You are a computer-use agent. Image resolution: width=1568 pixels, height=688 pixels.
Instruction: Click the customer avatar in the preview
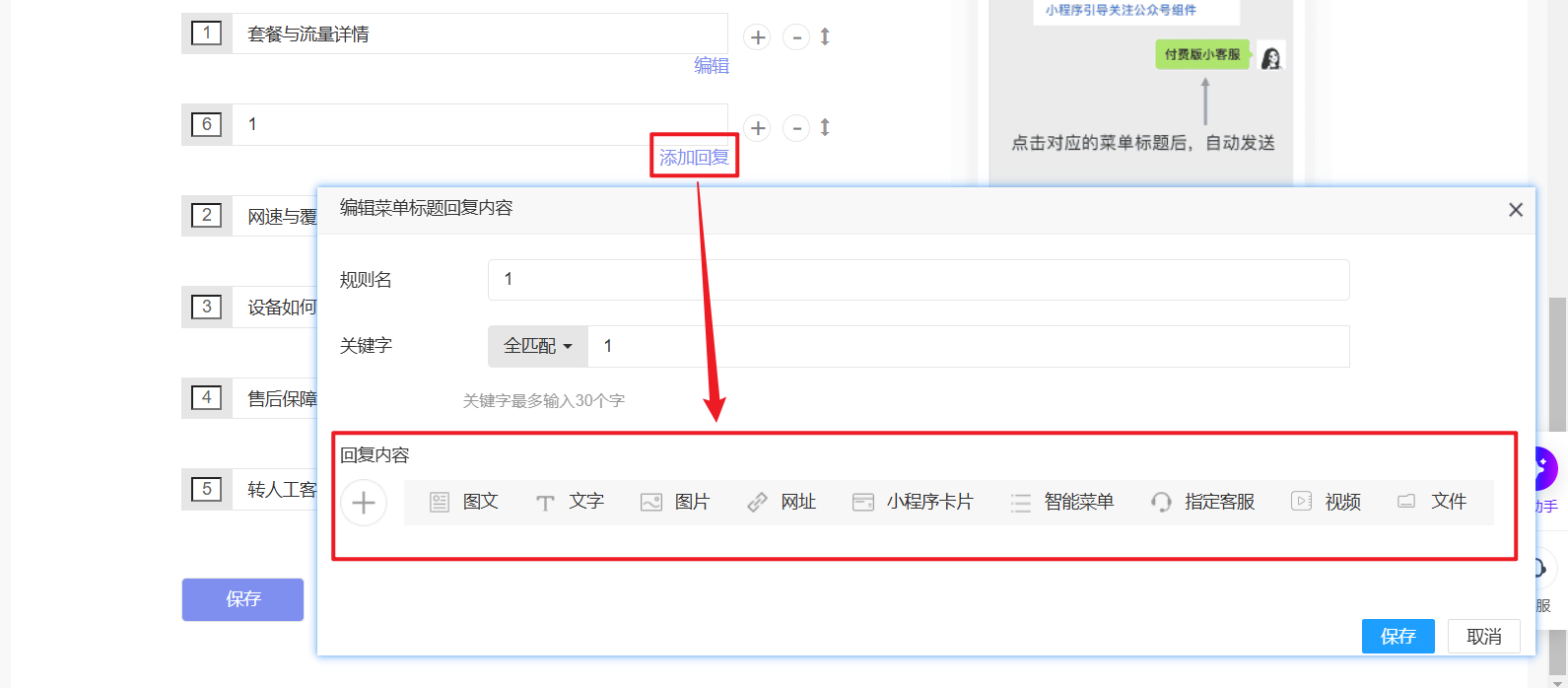1271,57
